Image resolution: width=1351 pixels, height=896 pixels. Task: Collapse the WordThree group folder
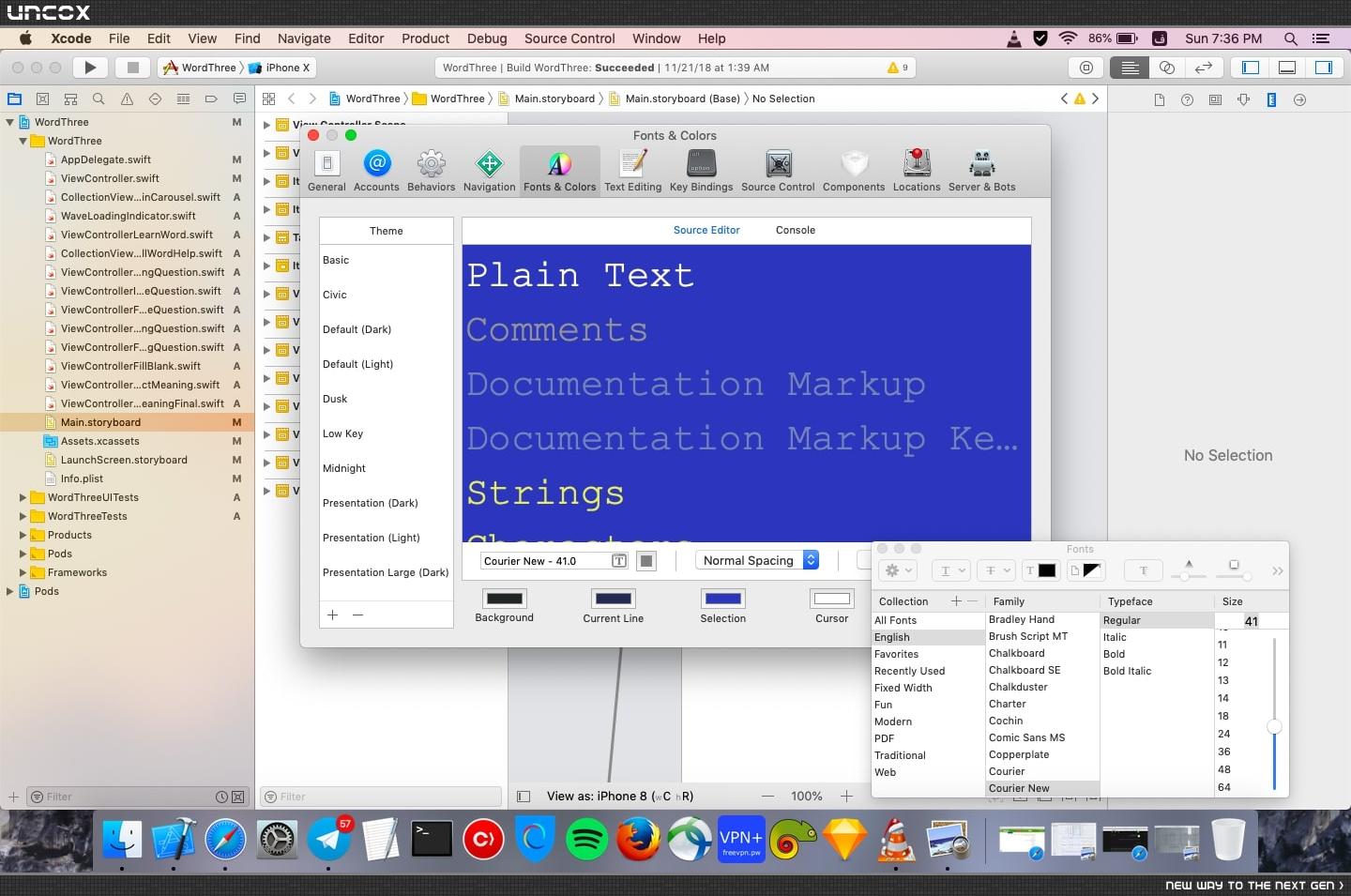click(x=23, y=141)
